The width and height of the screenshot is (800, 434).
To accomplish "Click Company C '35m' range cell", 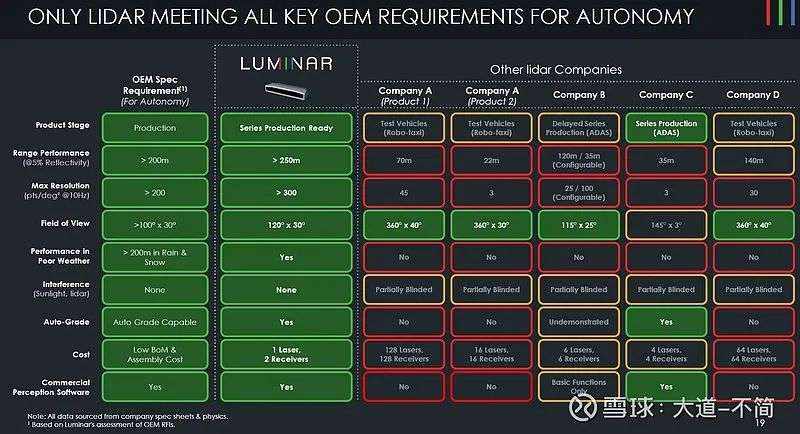I will coord(666,160).
